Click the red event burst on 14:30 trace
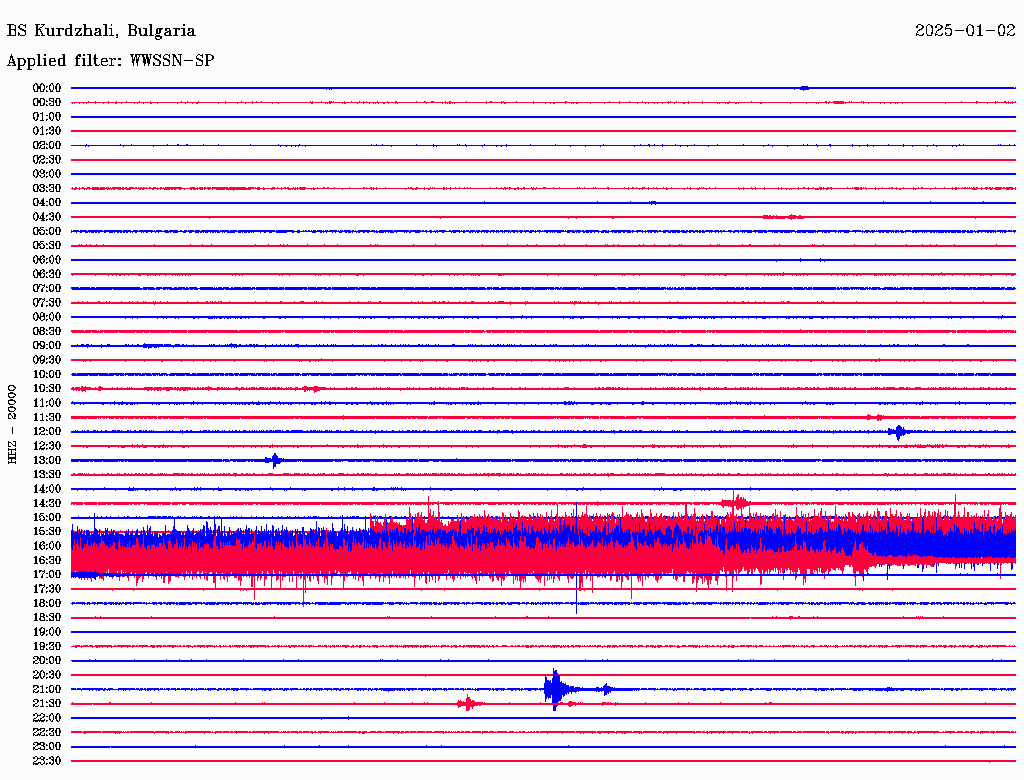This screenshot has height=780, width=1024. point(736,502)
